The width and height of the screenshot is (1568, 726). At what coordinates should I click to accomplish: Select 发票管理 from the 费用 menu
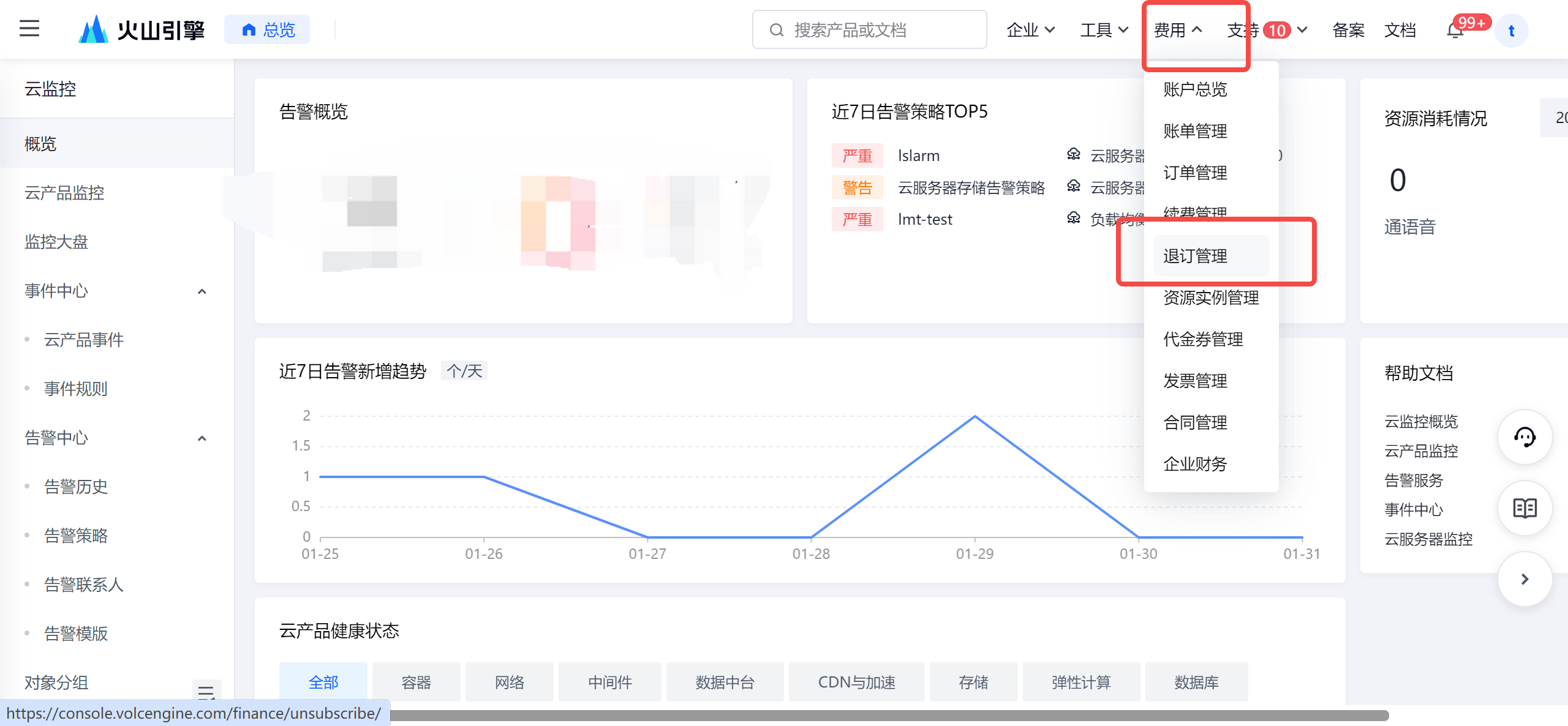[1195, 381]
